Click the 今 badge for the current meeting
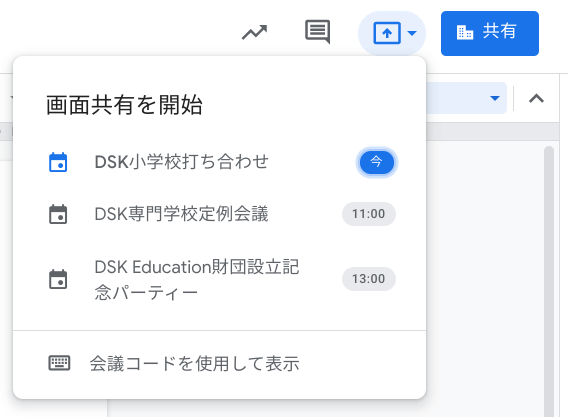 point(377,162)
